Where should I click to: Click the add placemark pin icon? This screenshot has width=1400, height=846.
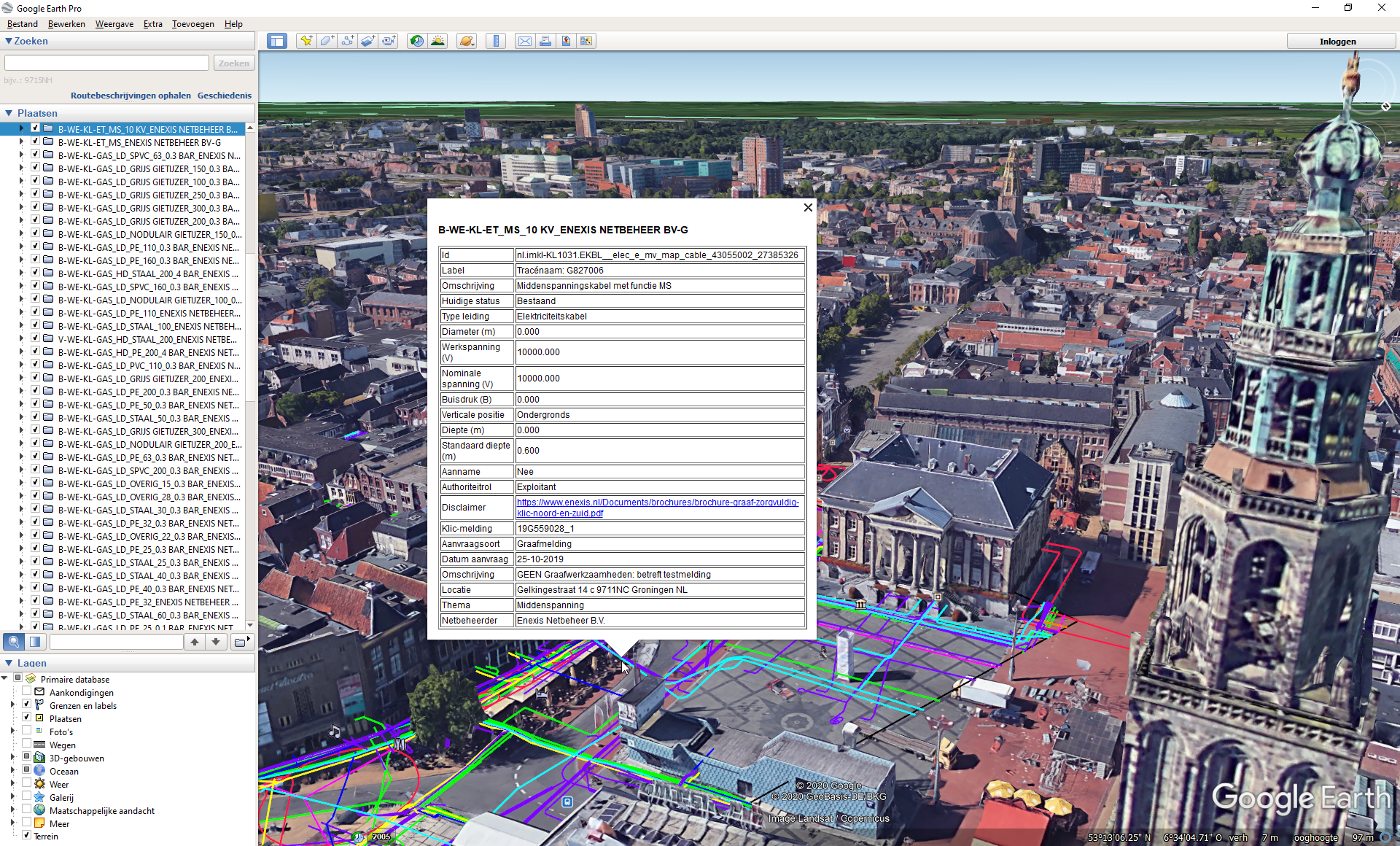(306, 42)
